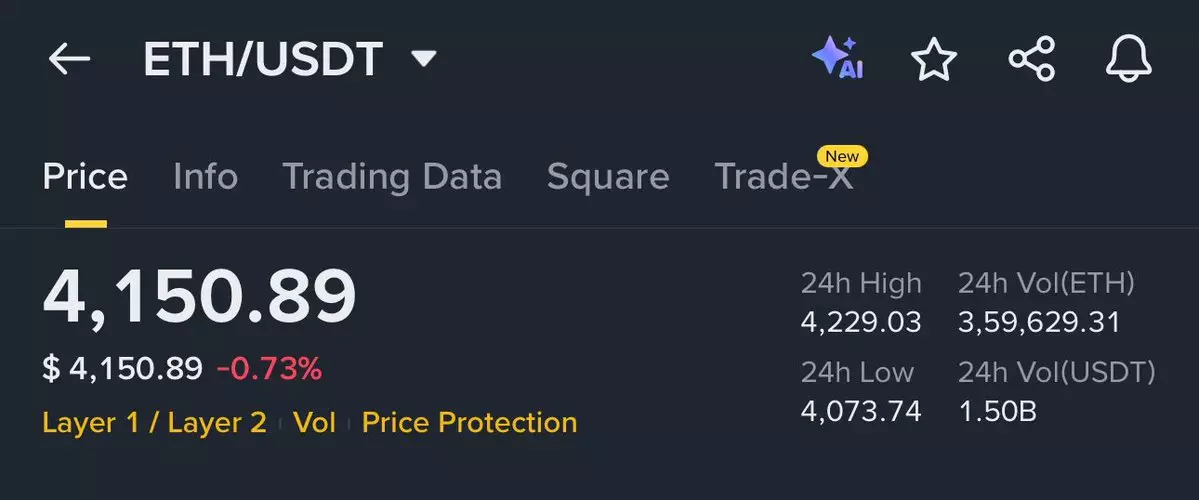
Task: Open the Price Protection link
Action: point(469,422)
